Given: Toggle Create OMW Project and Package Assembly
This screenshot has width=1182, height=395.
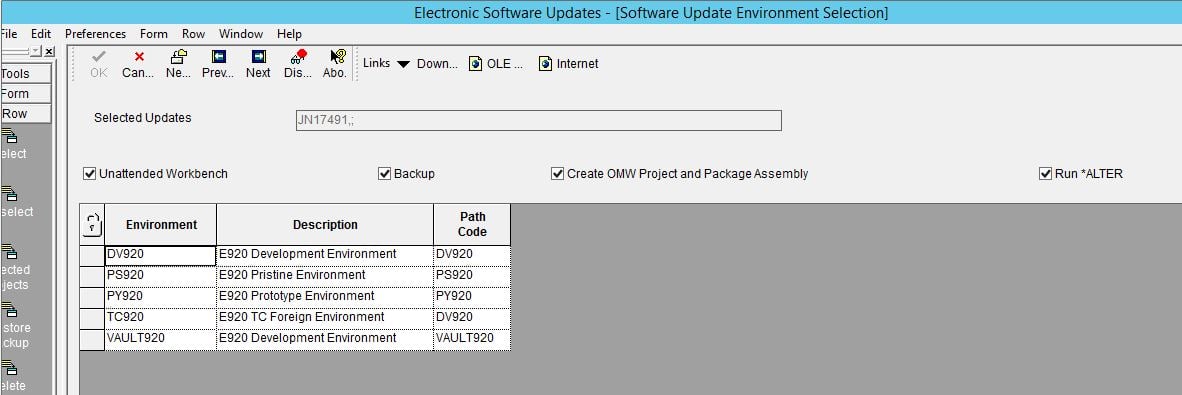Looking at the screenshot, I should pyautogui.click(x=558, y=174).
